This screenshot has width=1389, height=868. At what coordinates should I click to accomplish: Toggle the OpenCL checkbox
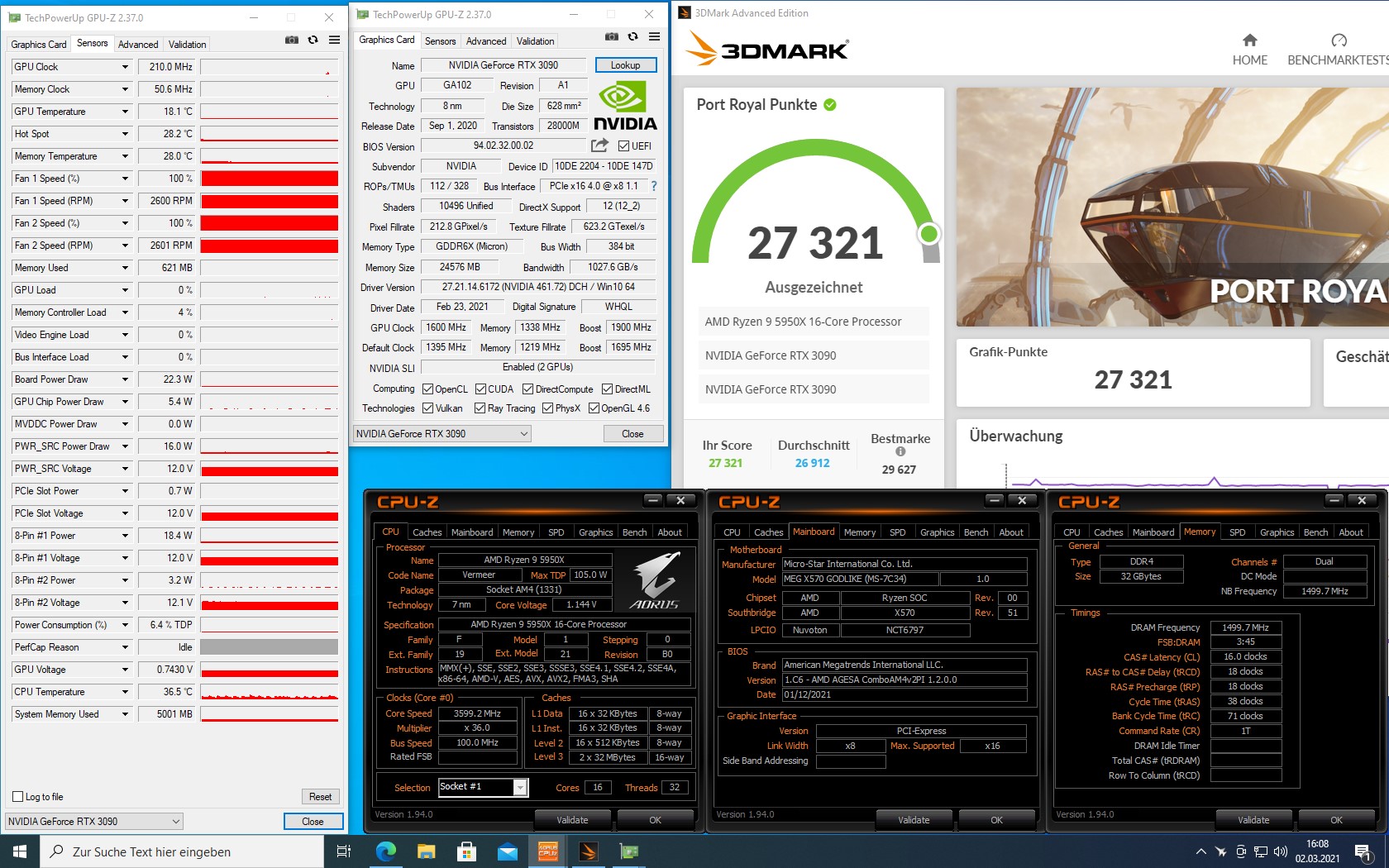pos(427,389)
